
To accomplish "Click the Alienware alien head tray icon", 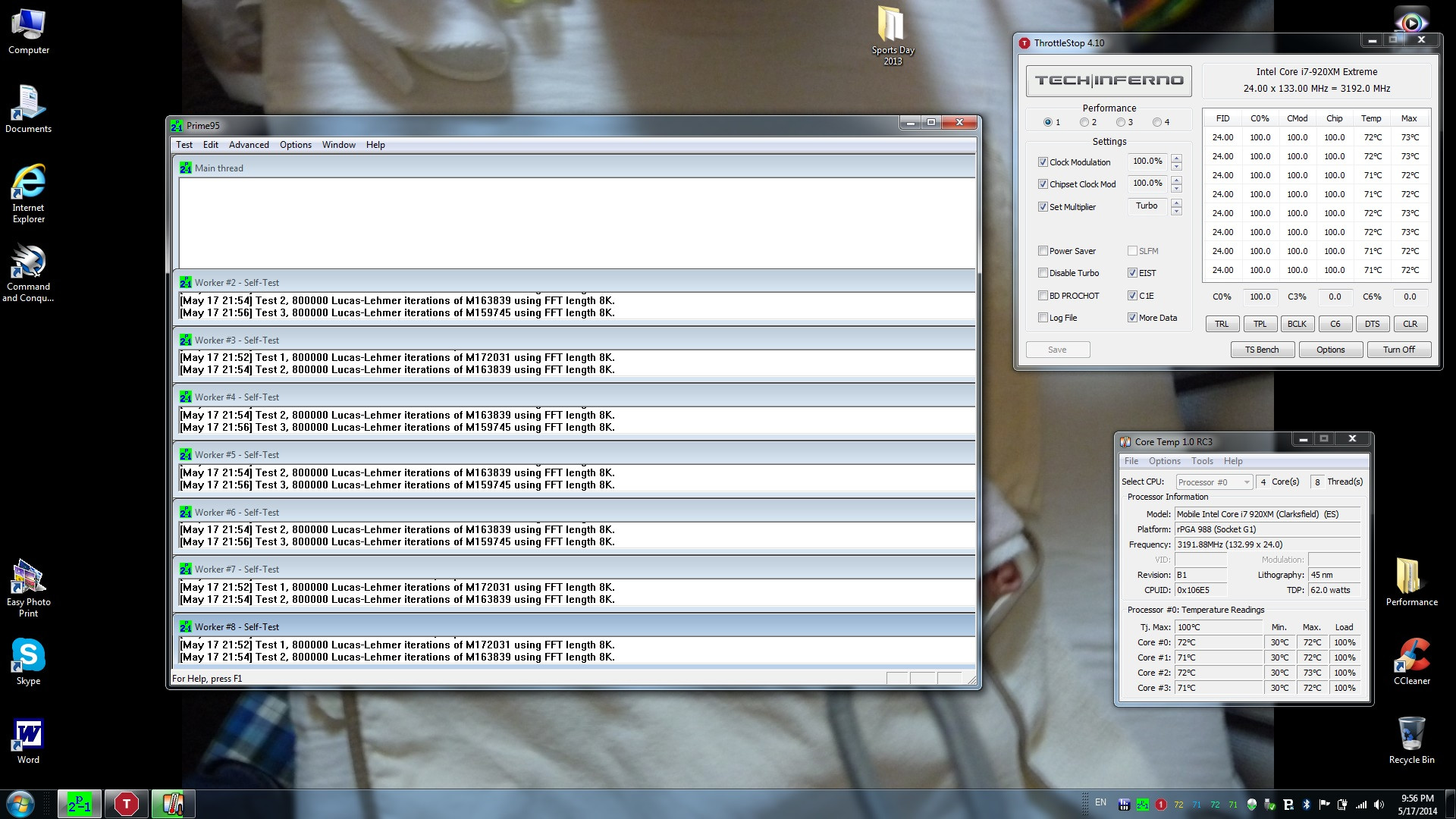I will pyautogui.click(x=1251, y=805).
